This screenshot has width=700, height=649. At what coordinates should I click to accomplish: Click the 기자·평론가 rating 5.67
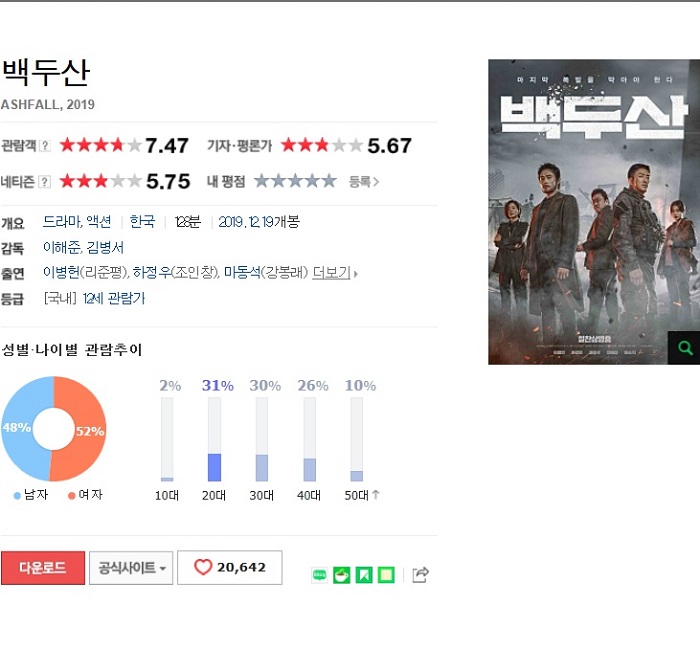tap(346, 146)
